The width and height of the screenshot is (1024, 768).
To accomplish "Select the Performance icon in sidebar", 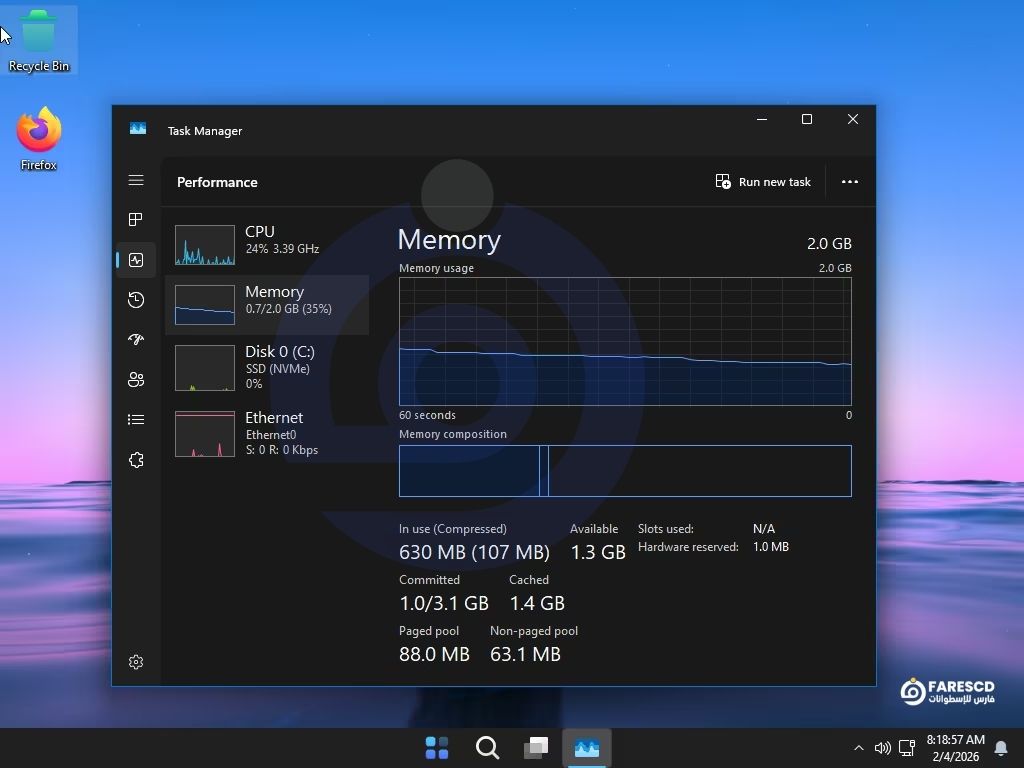I will 136,260.
